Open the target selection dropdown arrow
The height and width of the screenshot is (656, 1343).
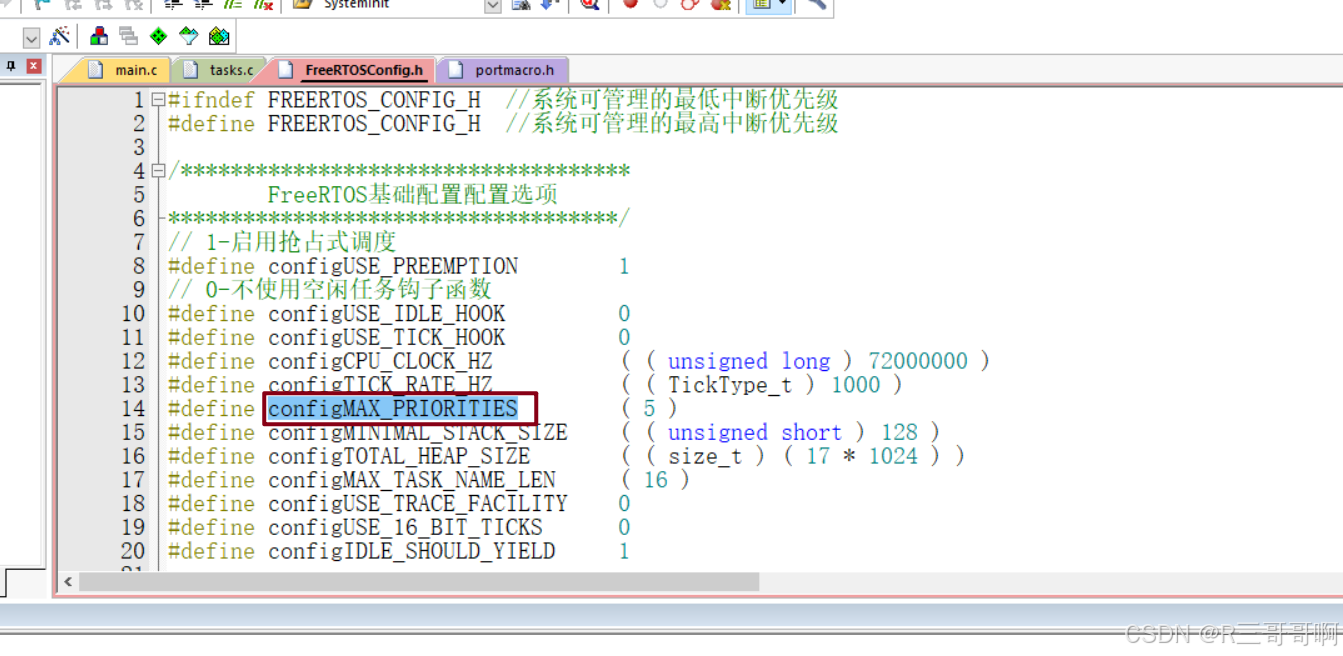pyautogui.click(x=31, y=38)
